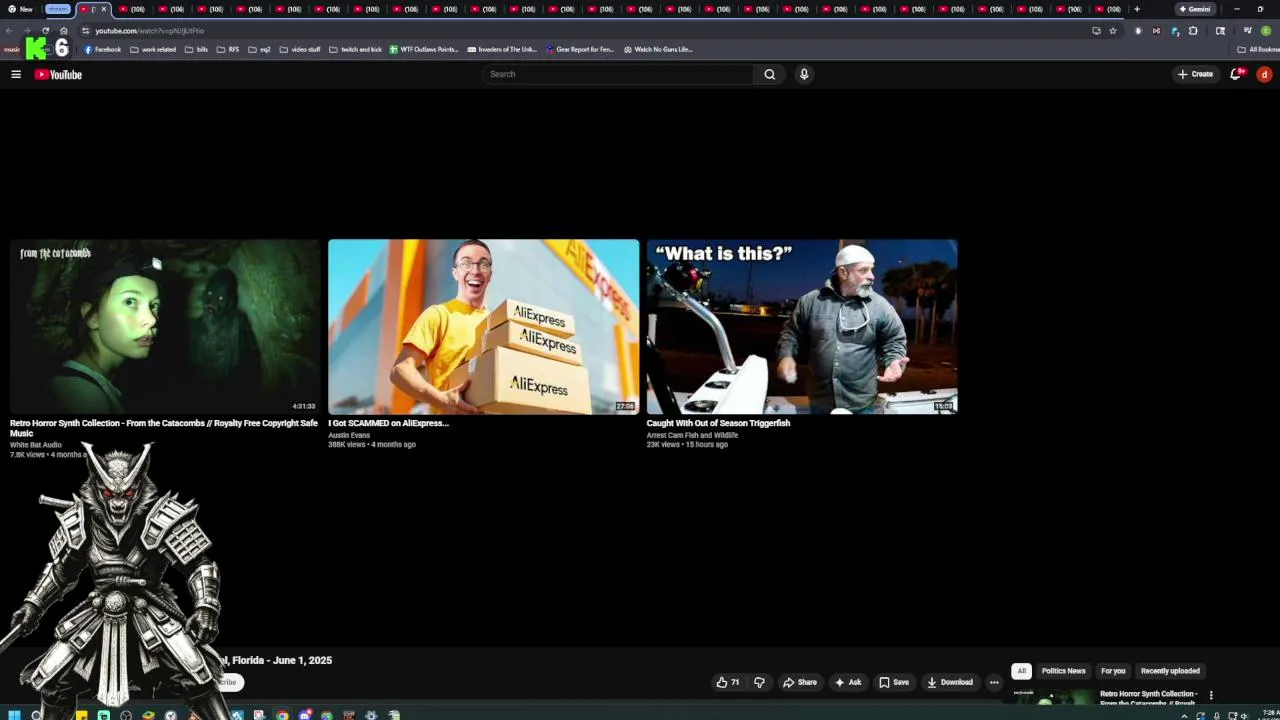Screen dimensions: 1280x720
Task: Open the Windows Start button
Action: (12, 715)
